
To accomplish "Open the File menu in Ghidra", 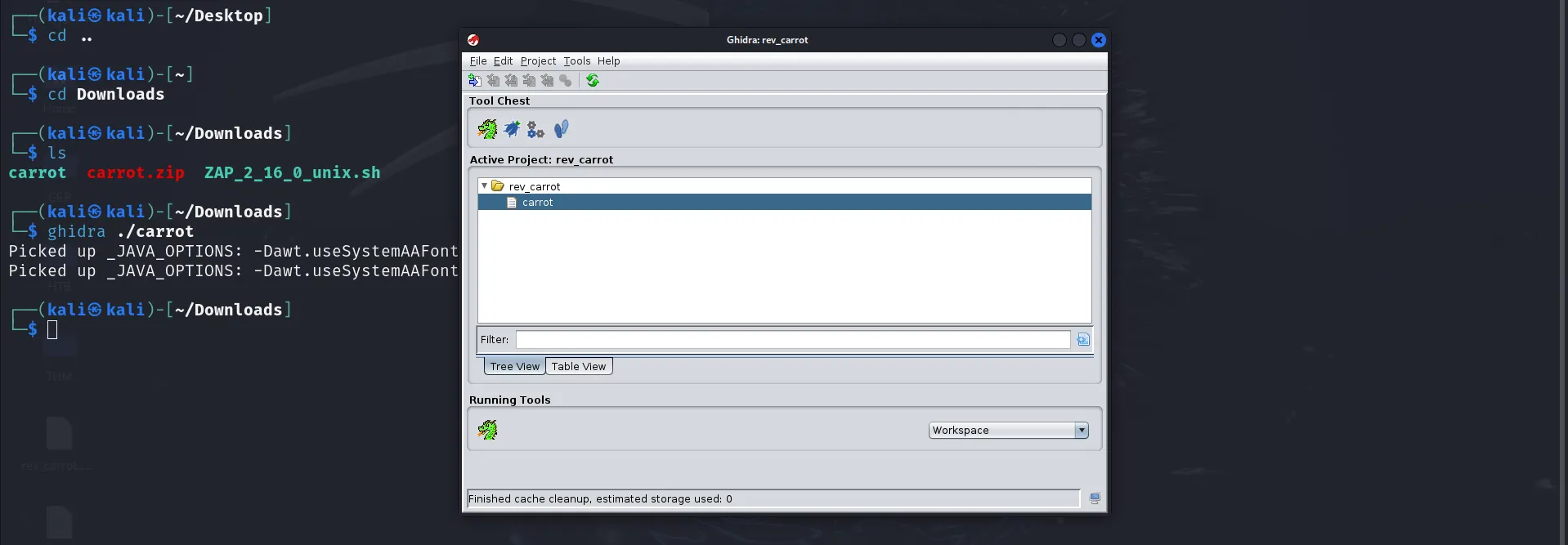I will [478, 61].
